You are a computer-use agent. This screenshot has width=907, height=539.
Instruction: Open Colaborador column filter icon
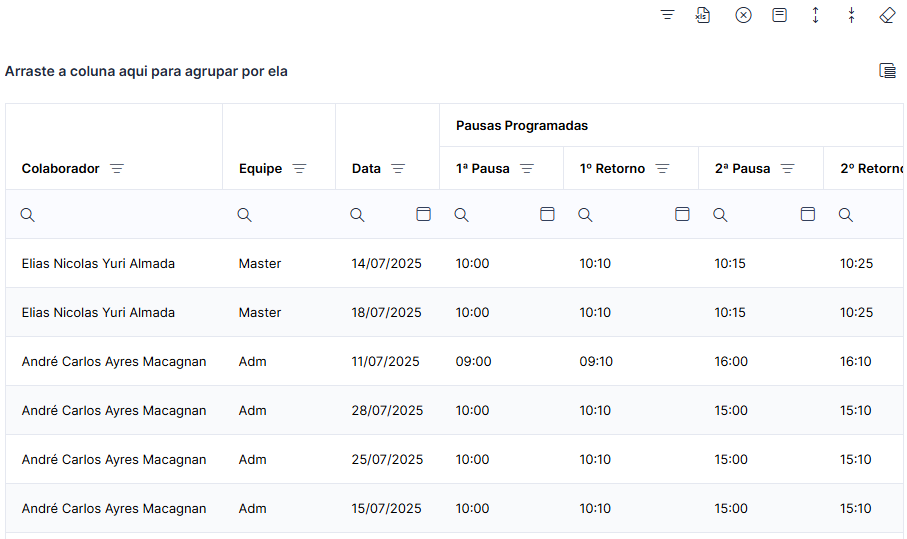[x=117, y=168]
